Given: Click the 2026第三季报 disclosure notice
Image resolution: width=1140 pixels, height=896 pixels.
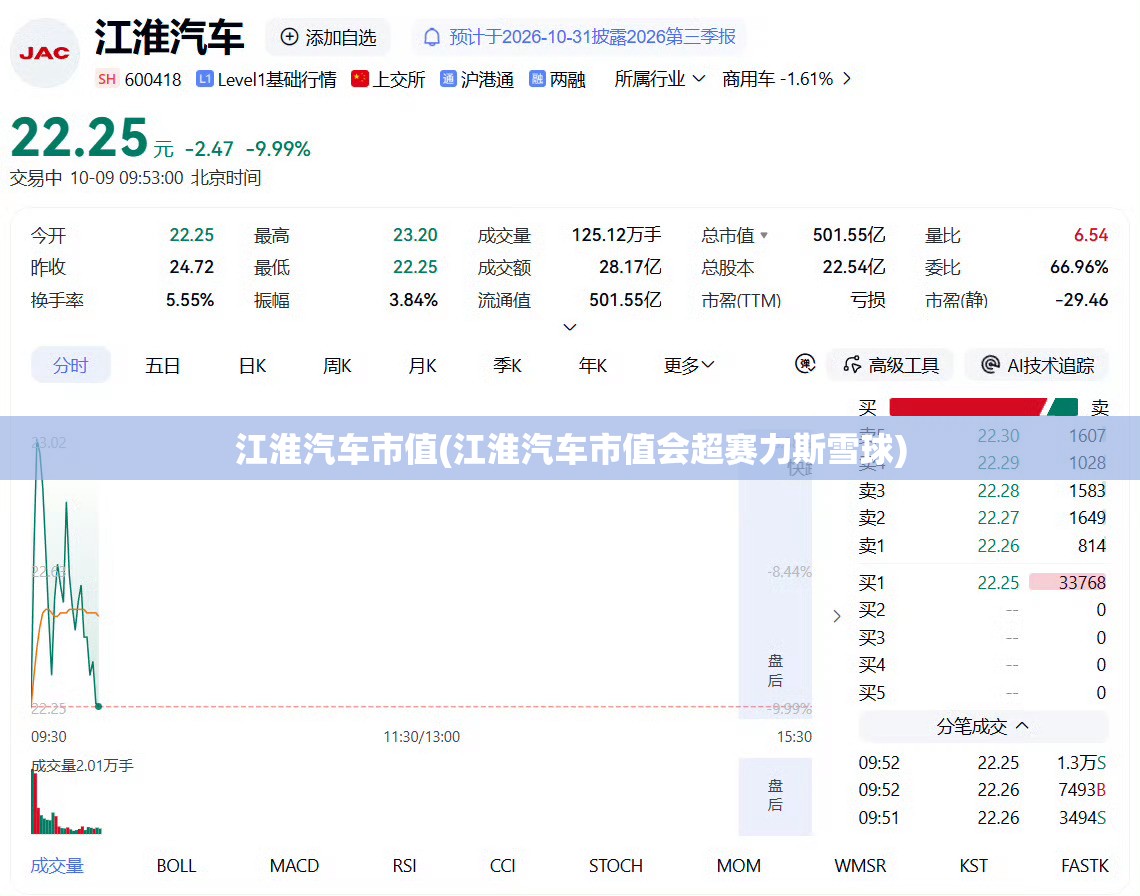Looking at the screenshot, I should 579,37.
